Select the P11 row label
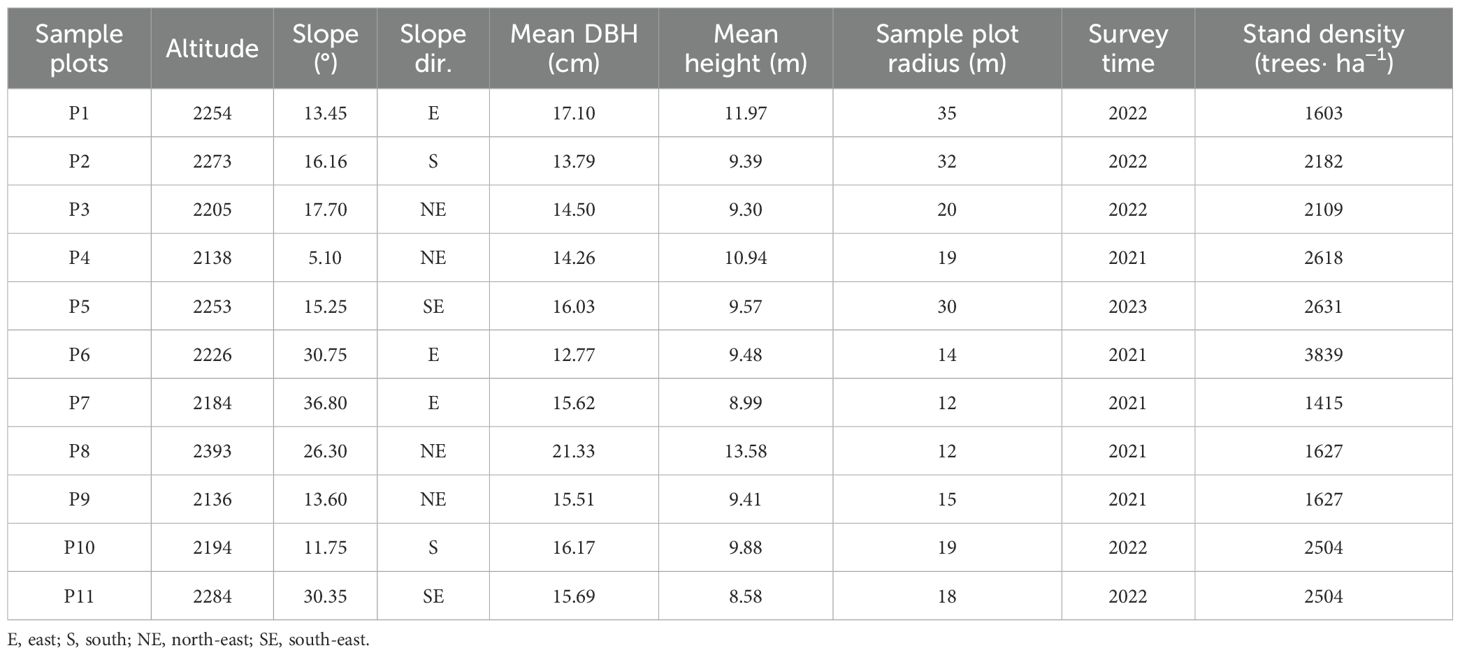This screenshot has width=1460, height=655. (79, 596)
